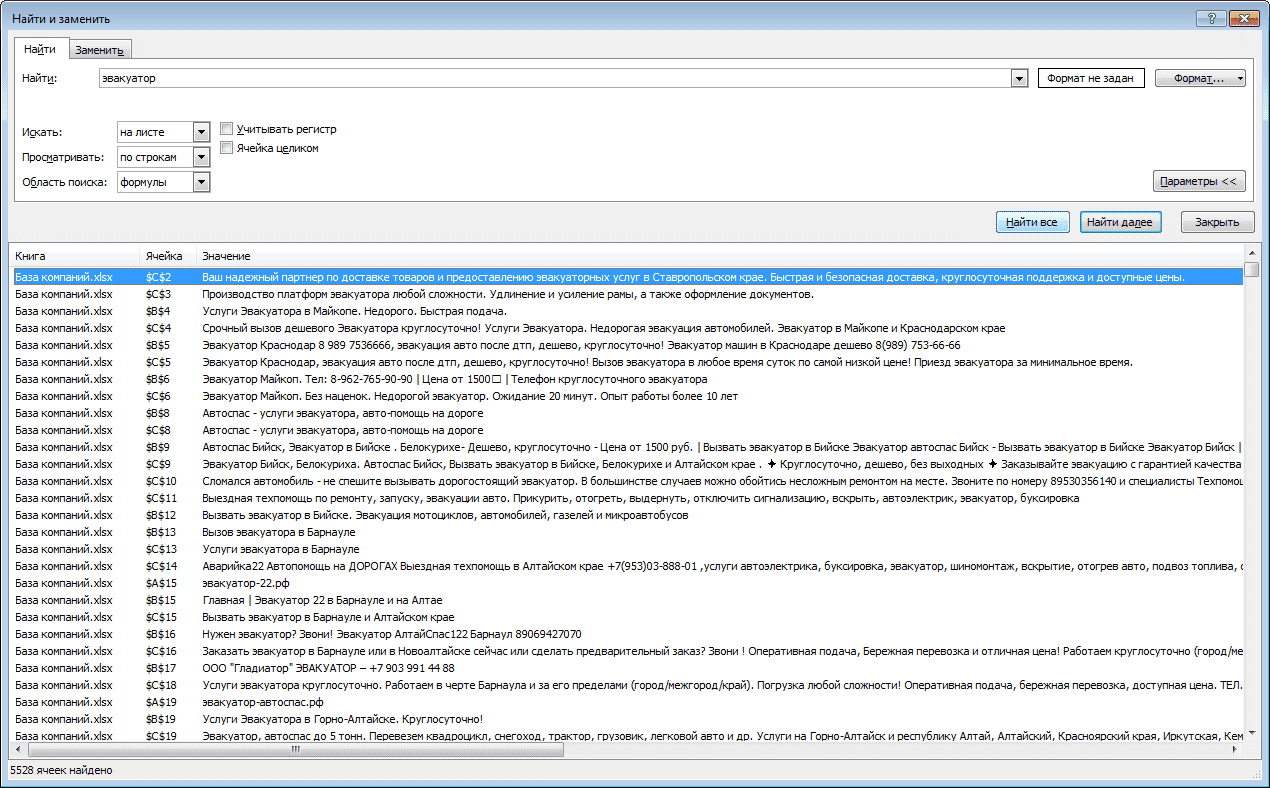The image size is (1270, 788).
Task: Click the vertical scrollbar thumb in results list
Action: (1252, 269)
